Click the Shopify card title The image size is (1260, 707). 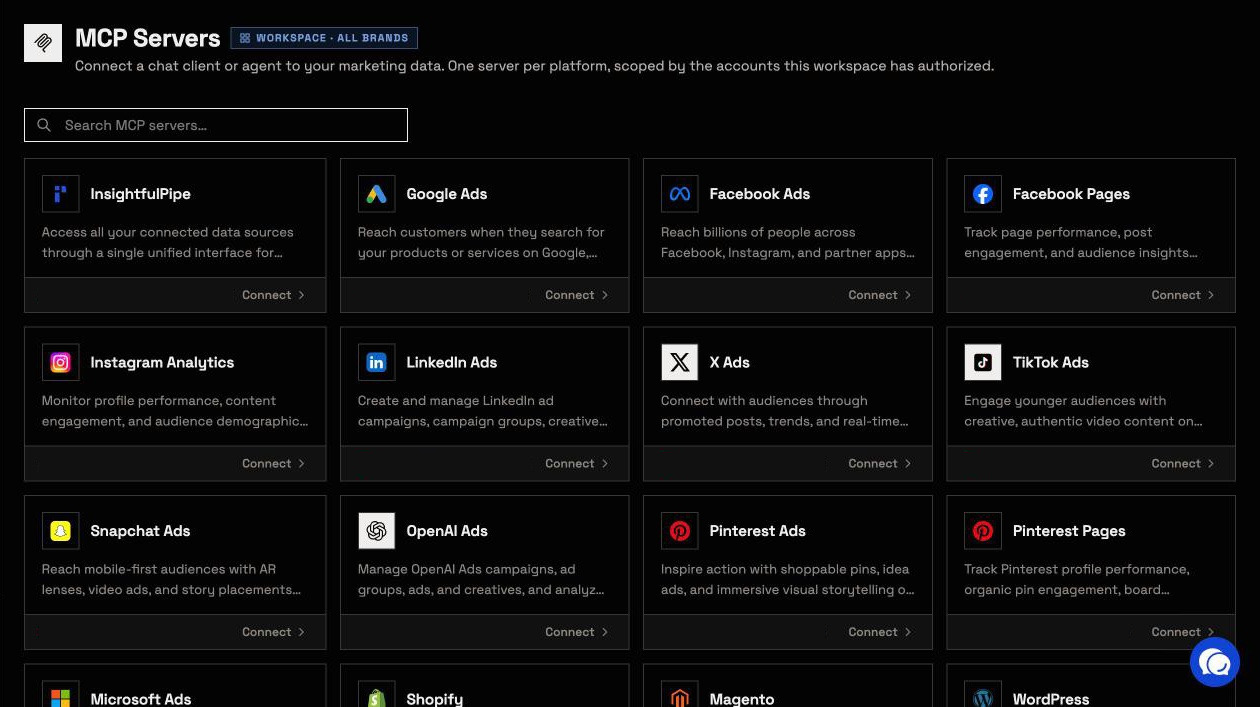tap(434, 699)
